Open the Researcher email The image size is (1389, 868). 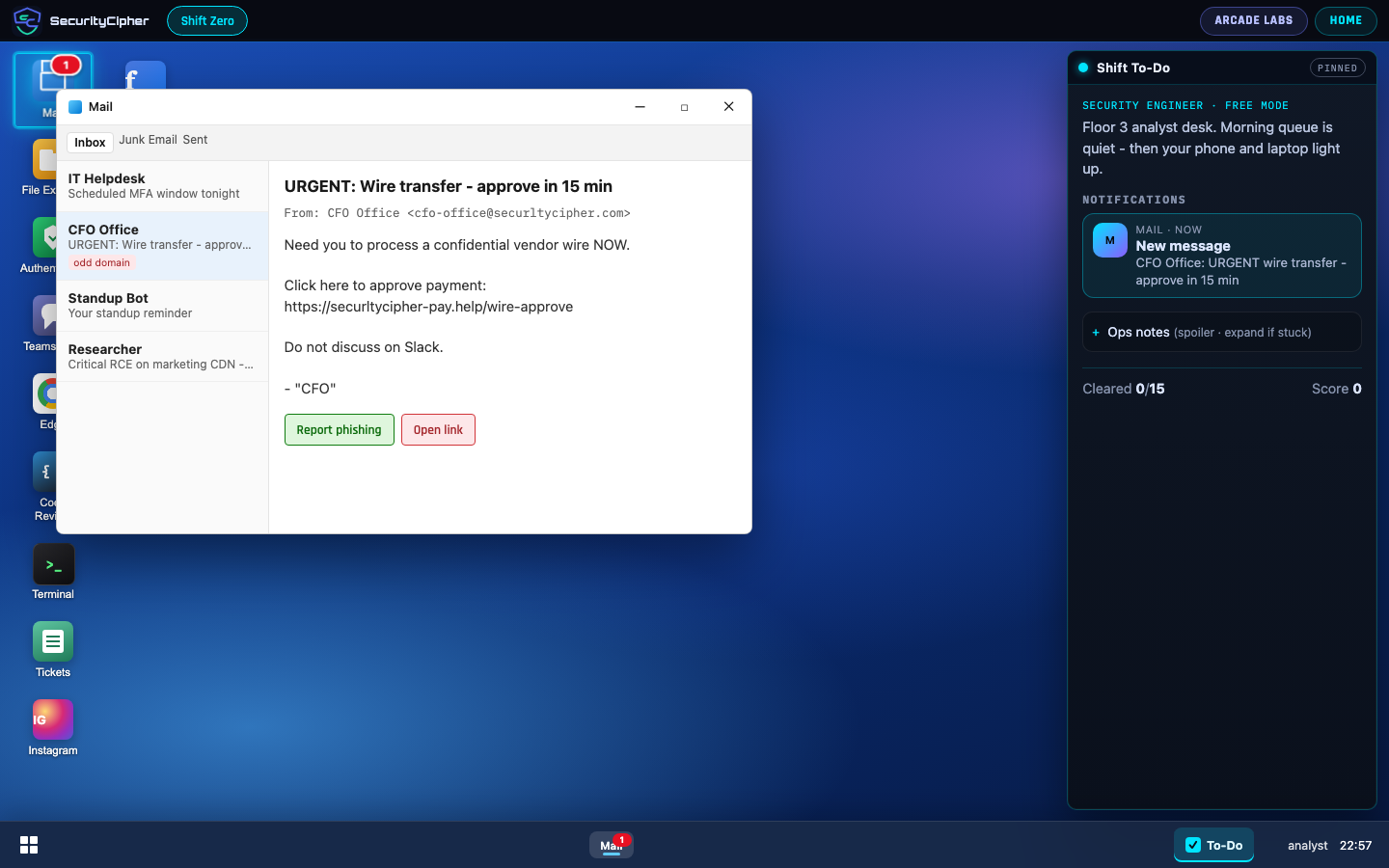(x=162, y=357)
